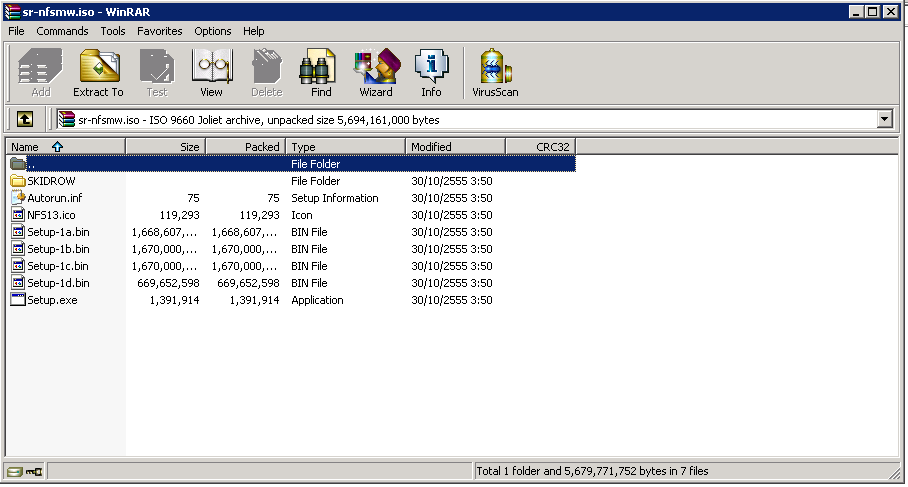908x487 pixels.
Task: Click the Setup-1a.bin file name
Action: [x=58, y=232]
